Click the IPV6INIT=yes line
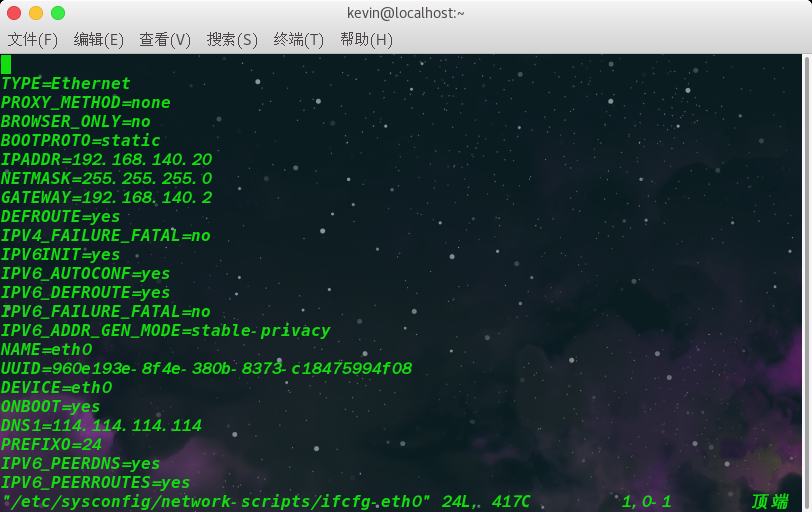812x512 pixels. click(60, 255)
